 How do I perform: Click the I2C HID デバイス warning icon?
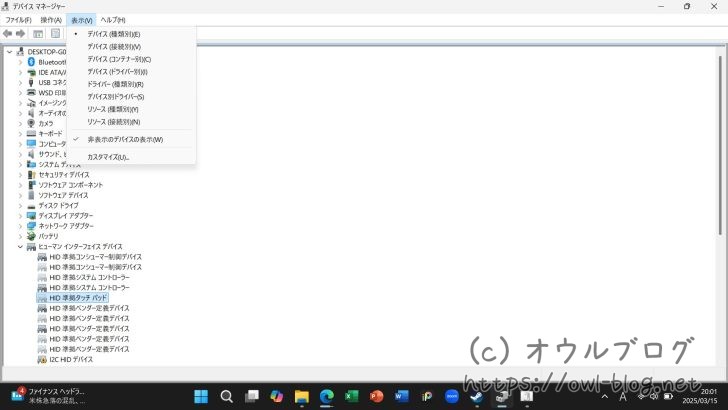coord(42,359)
